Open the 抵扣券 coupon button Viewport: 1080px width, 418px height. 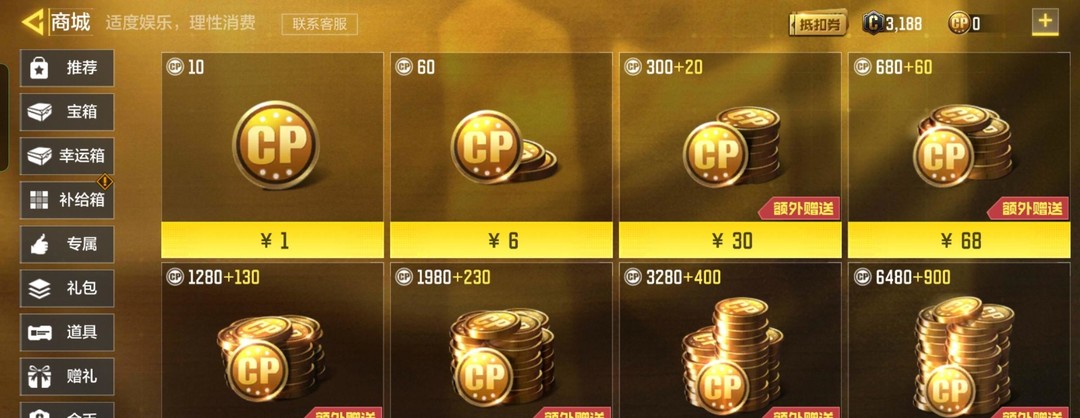pos(818,23)
